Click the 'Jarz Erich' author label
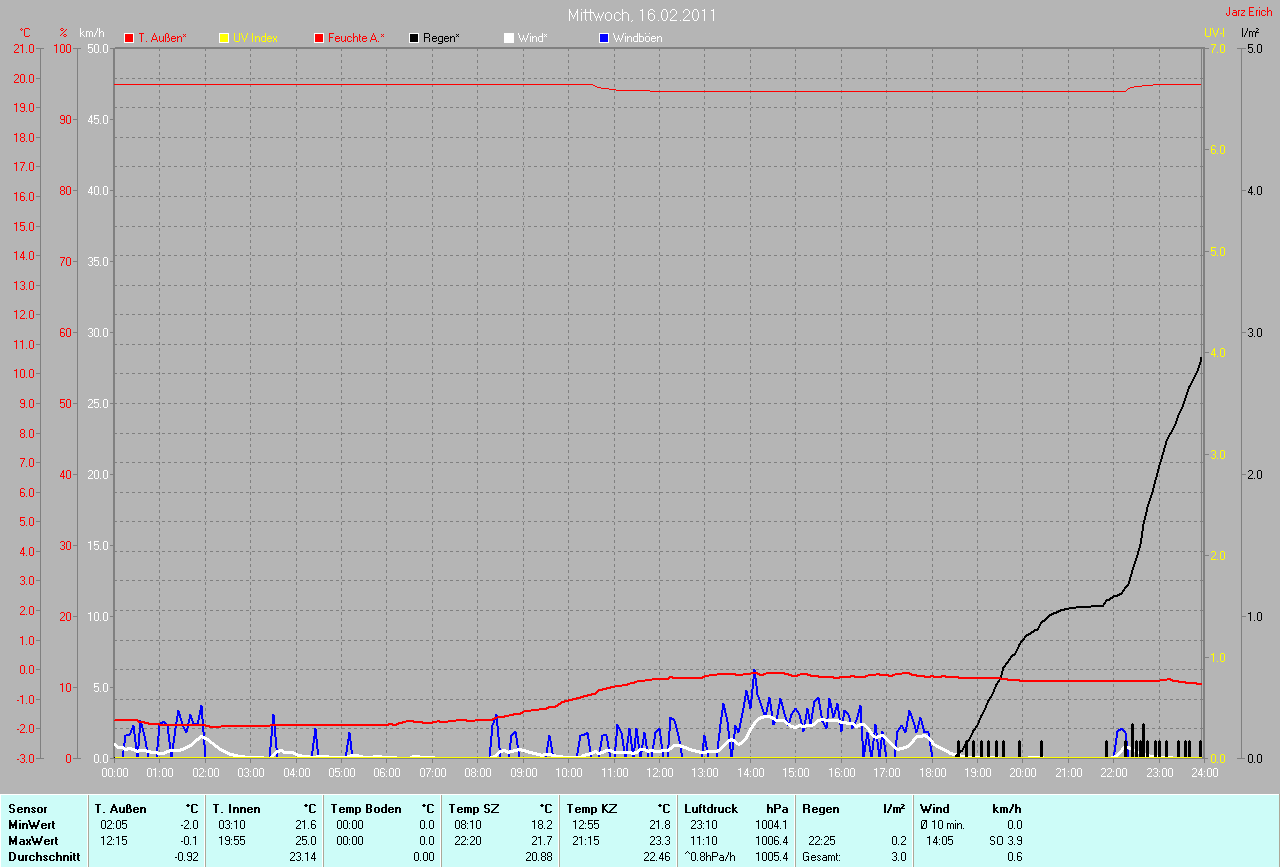Viewport: 1280px width, 867px height. [1248, 11]
